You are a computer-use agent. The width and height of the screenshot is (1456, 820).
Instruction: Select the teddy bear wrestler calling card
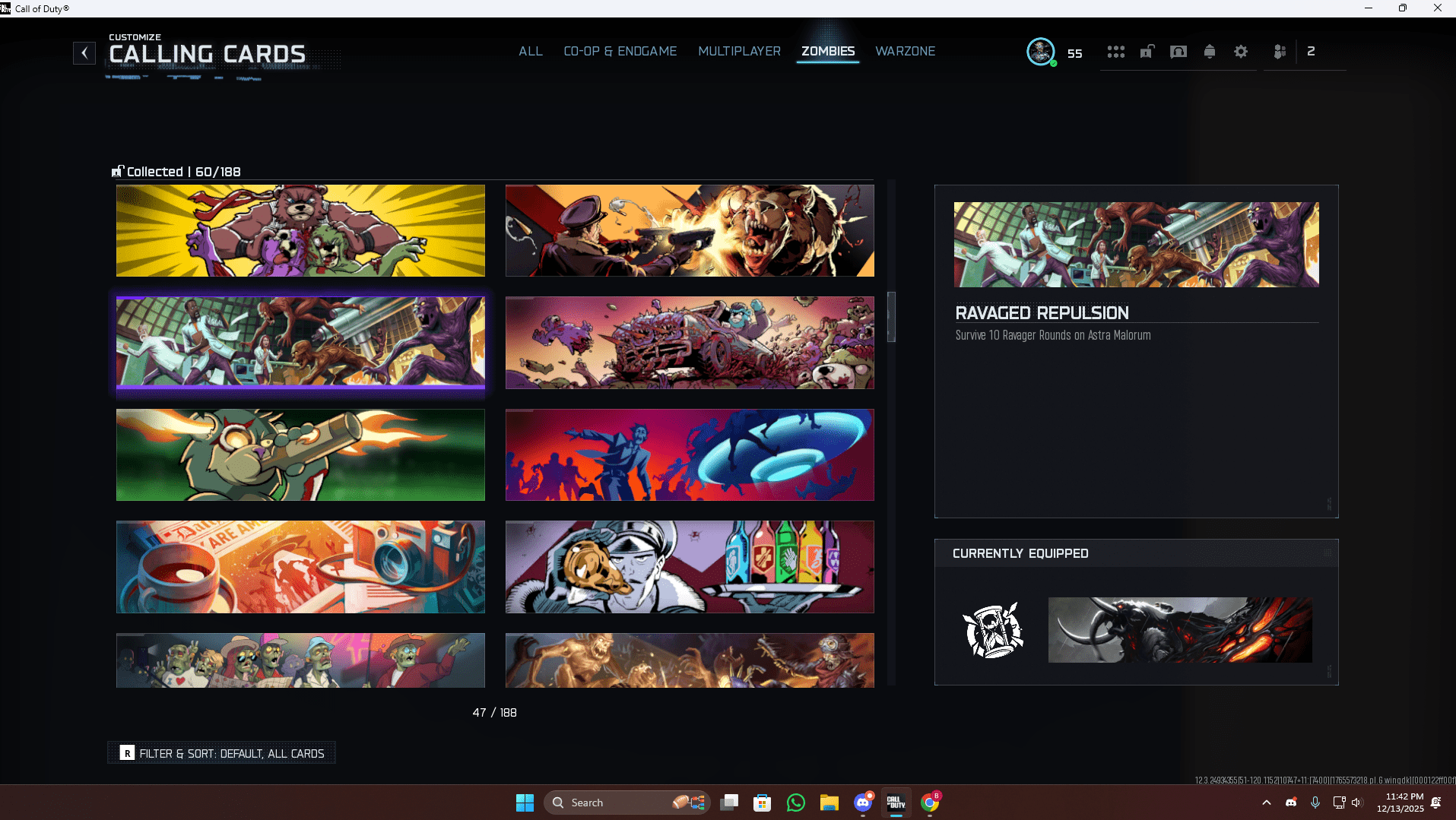pos(300,231)
